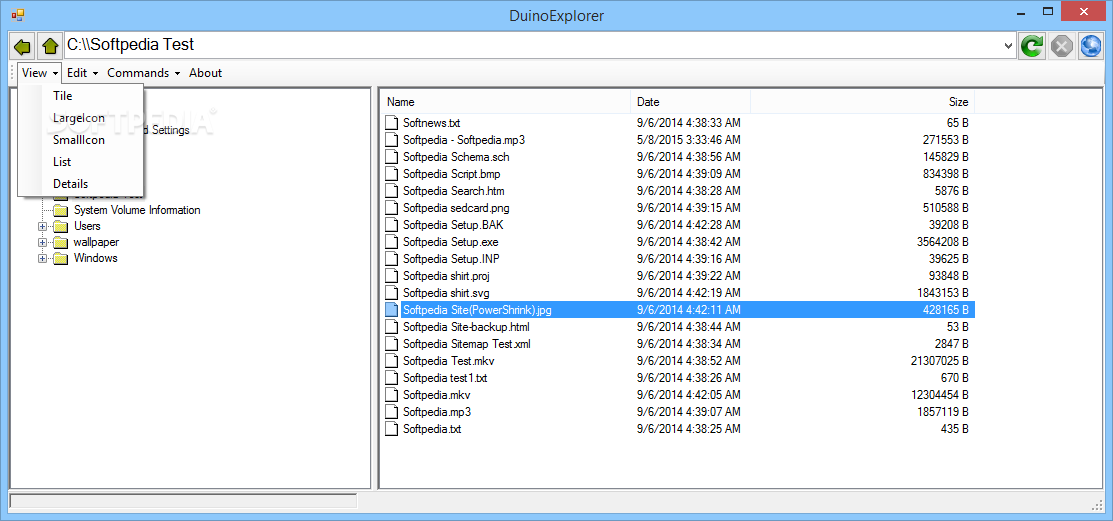Click the 21307025 B size cell

[x=940, y=361]
